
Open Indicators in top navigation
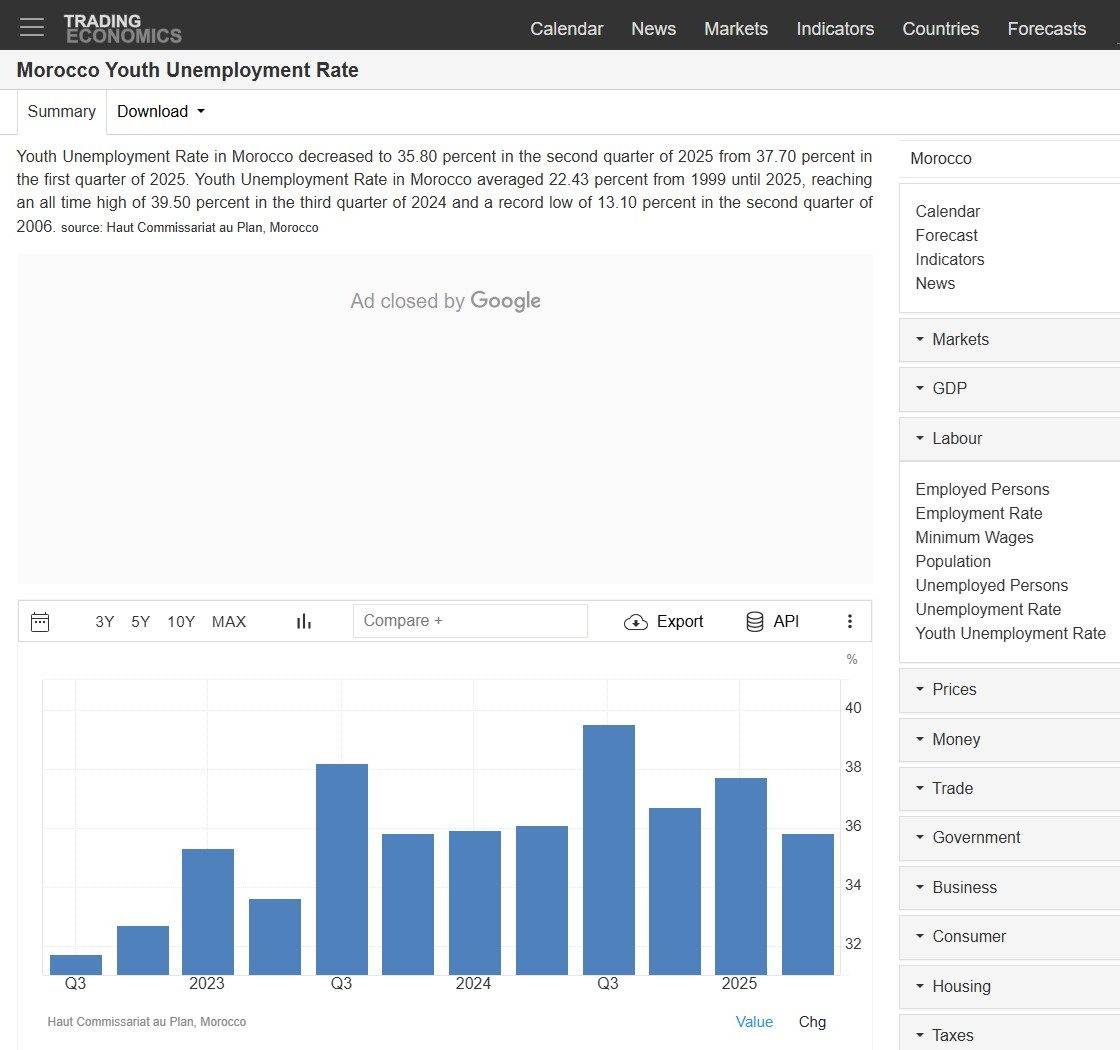click(835, 29)
